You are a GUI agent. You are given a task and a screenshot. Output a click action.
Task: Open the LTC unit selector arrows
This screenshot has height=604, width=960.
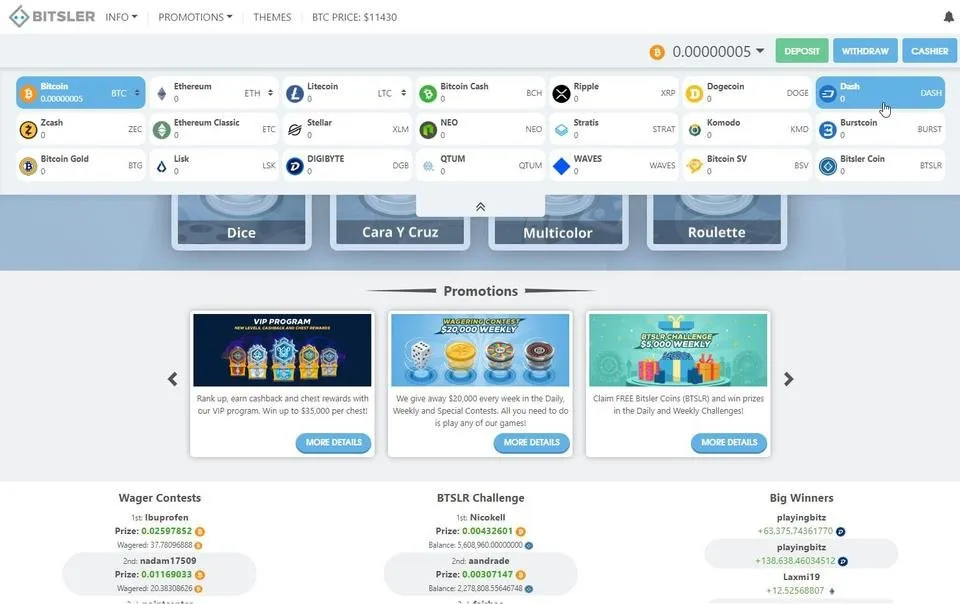(x=403, y=93)
